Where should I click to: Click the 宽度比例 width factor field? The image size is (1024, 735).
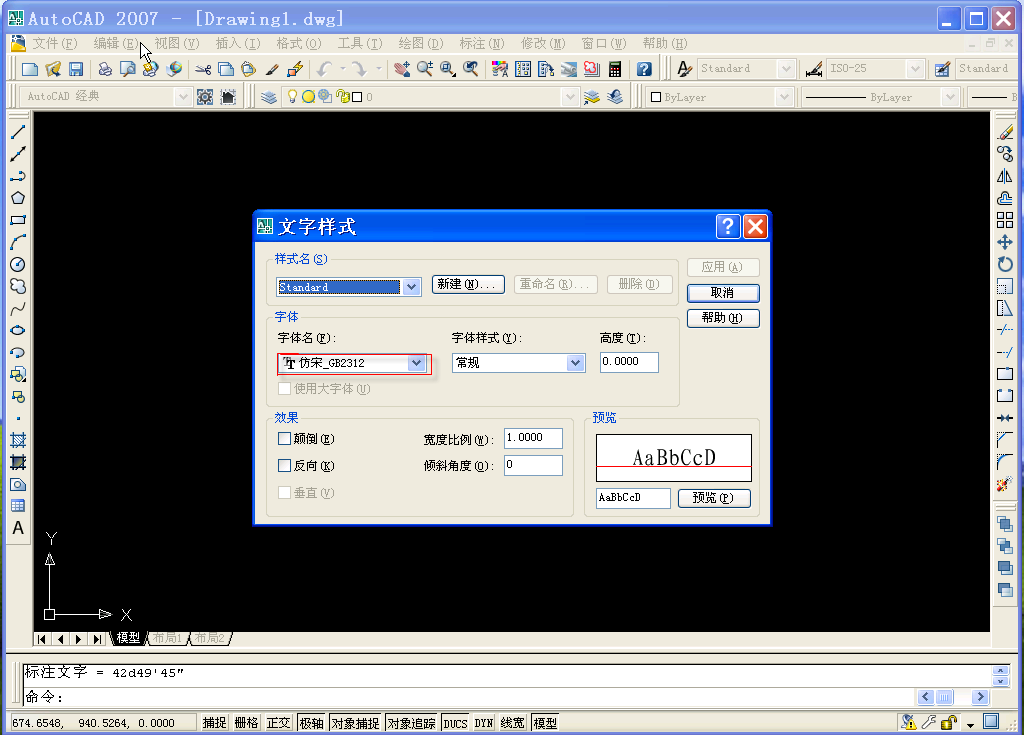(533, 438)
